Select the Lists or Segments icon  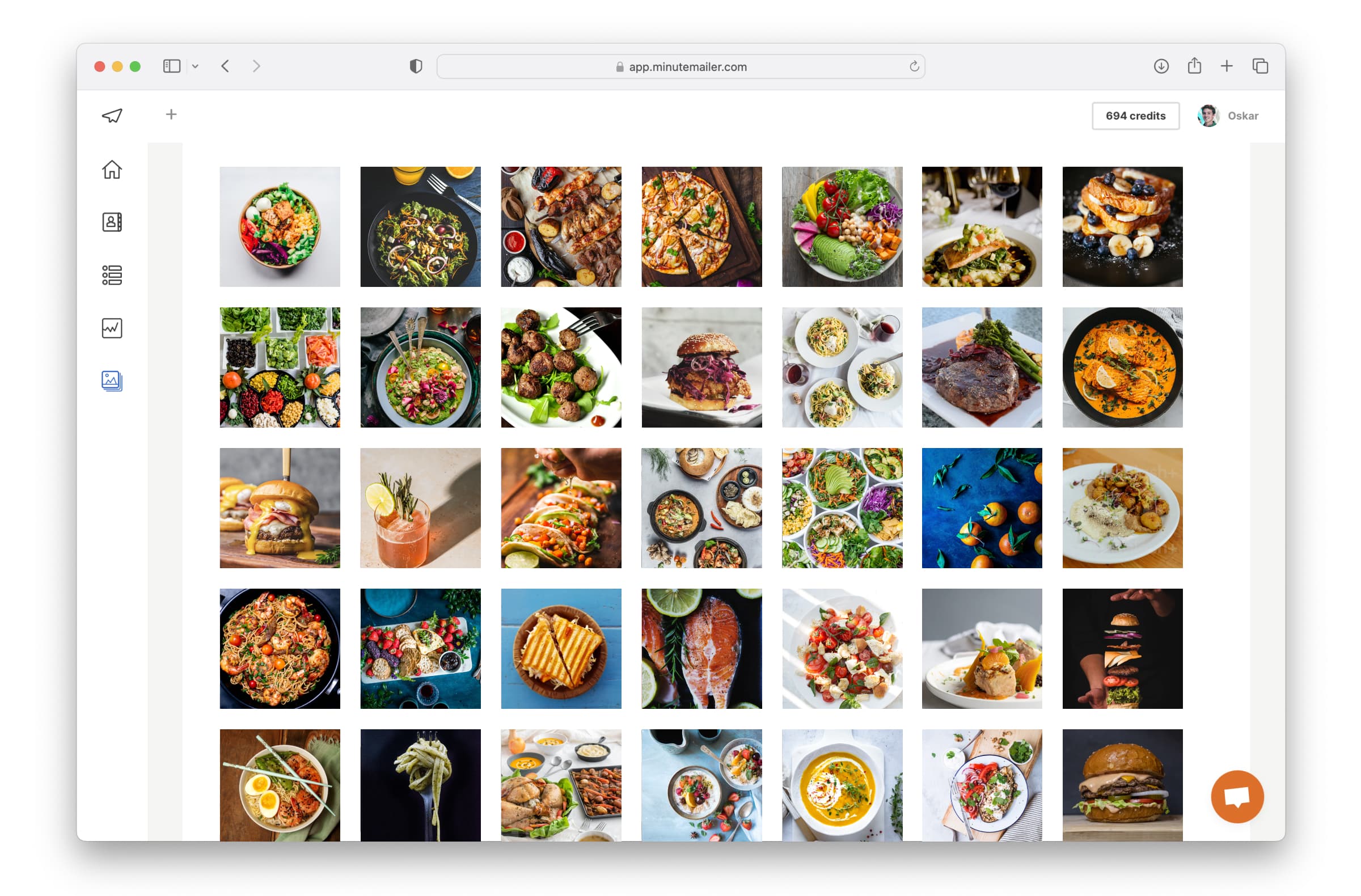click(111, 277)
